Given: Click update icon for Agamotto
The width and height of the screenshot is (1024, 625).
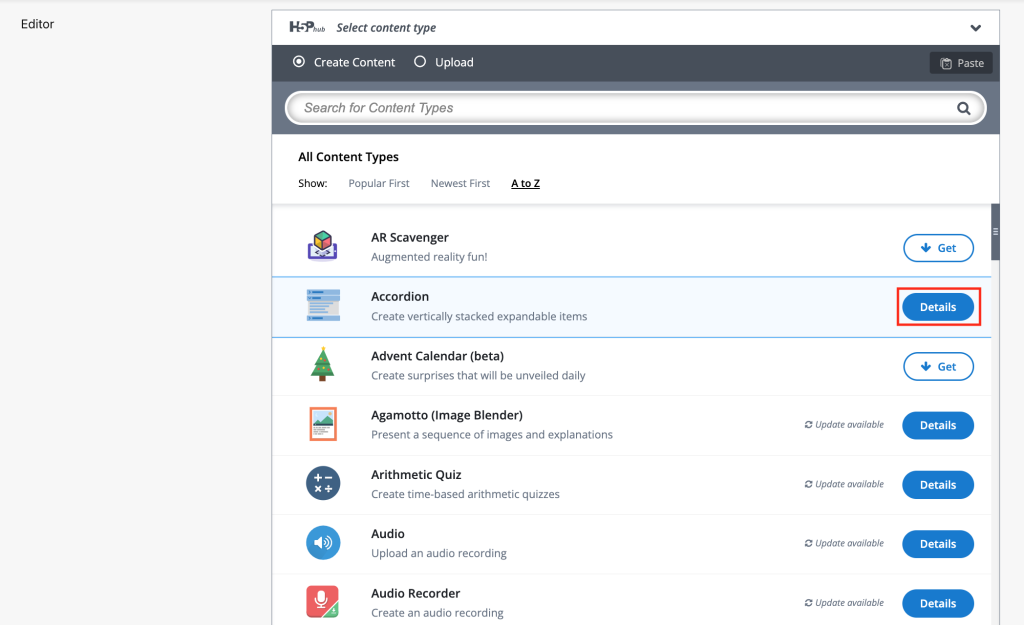Looking at the screenshot, I should pos(808,425).
